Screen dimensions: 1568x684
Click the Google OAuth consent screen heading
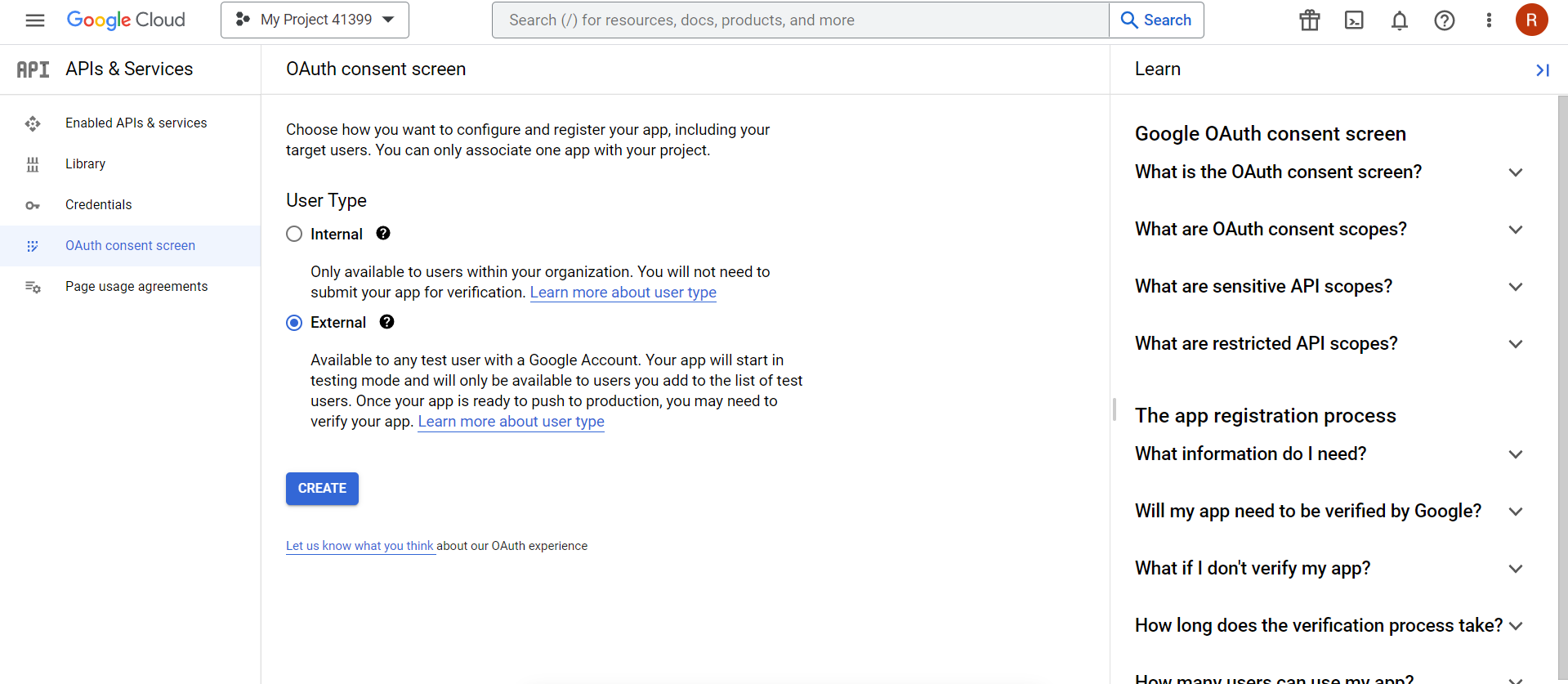(1271, 134)
